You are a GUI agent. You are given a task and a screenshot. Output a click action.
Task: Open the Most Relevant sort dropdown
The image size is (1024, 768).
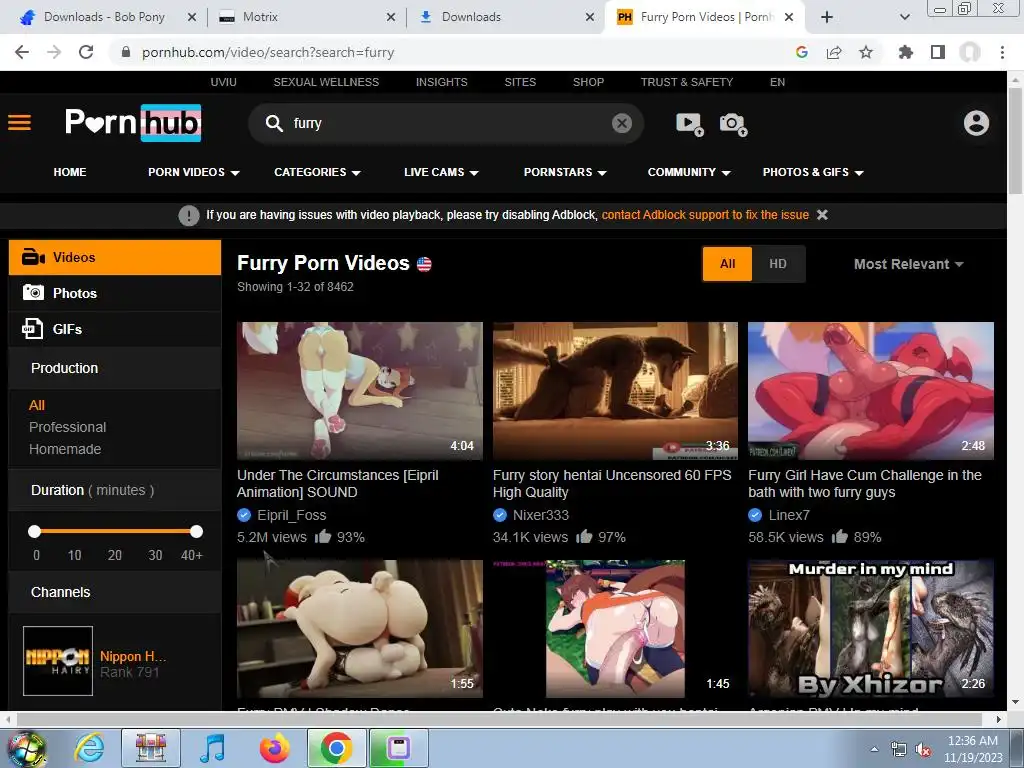[x=908, y=264]
